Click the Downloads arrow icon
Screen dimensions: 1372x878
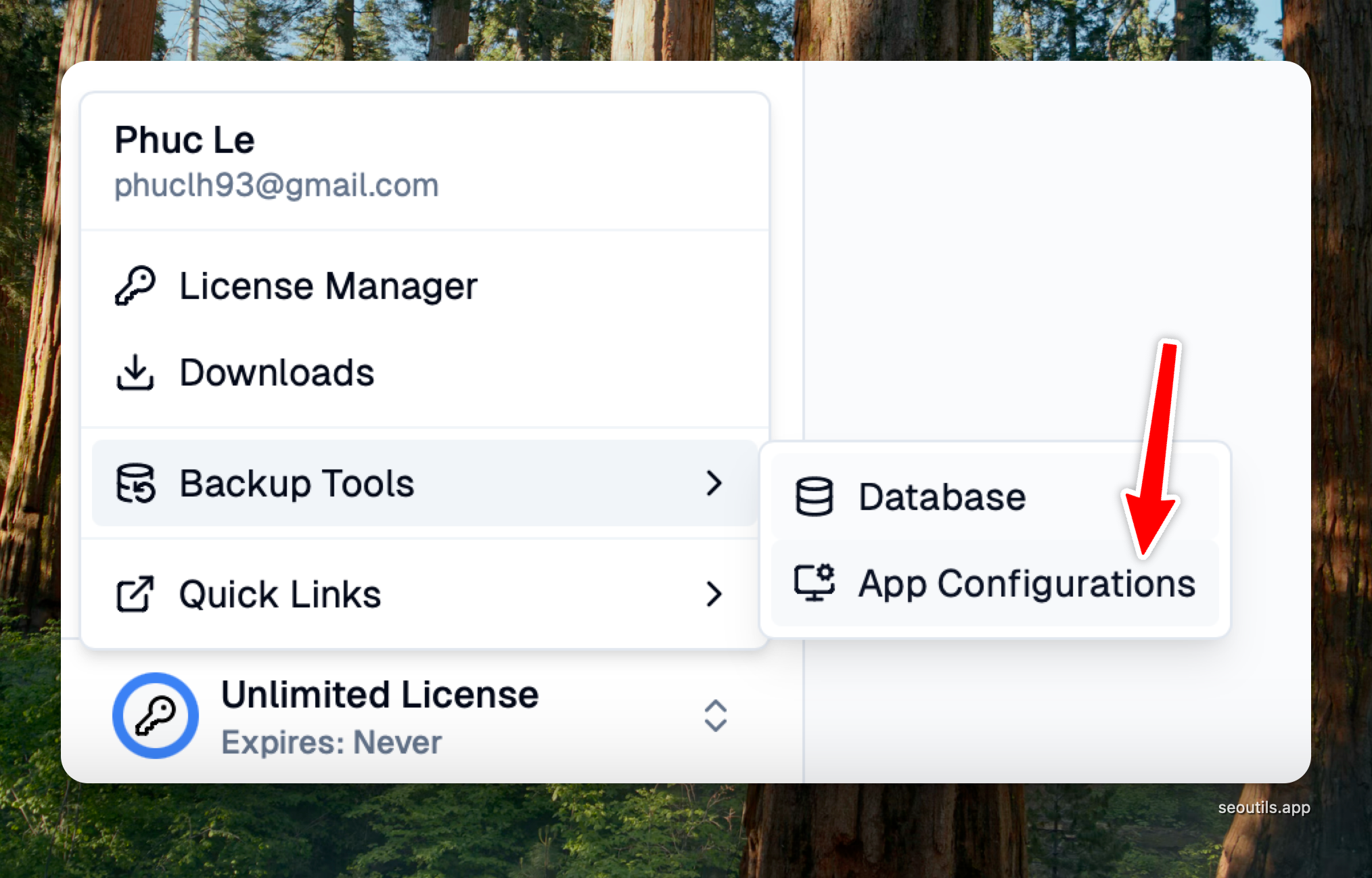click(135, 372)
